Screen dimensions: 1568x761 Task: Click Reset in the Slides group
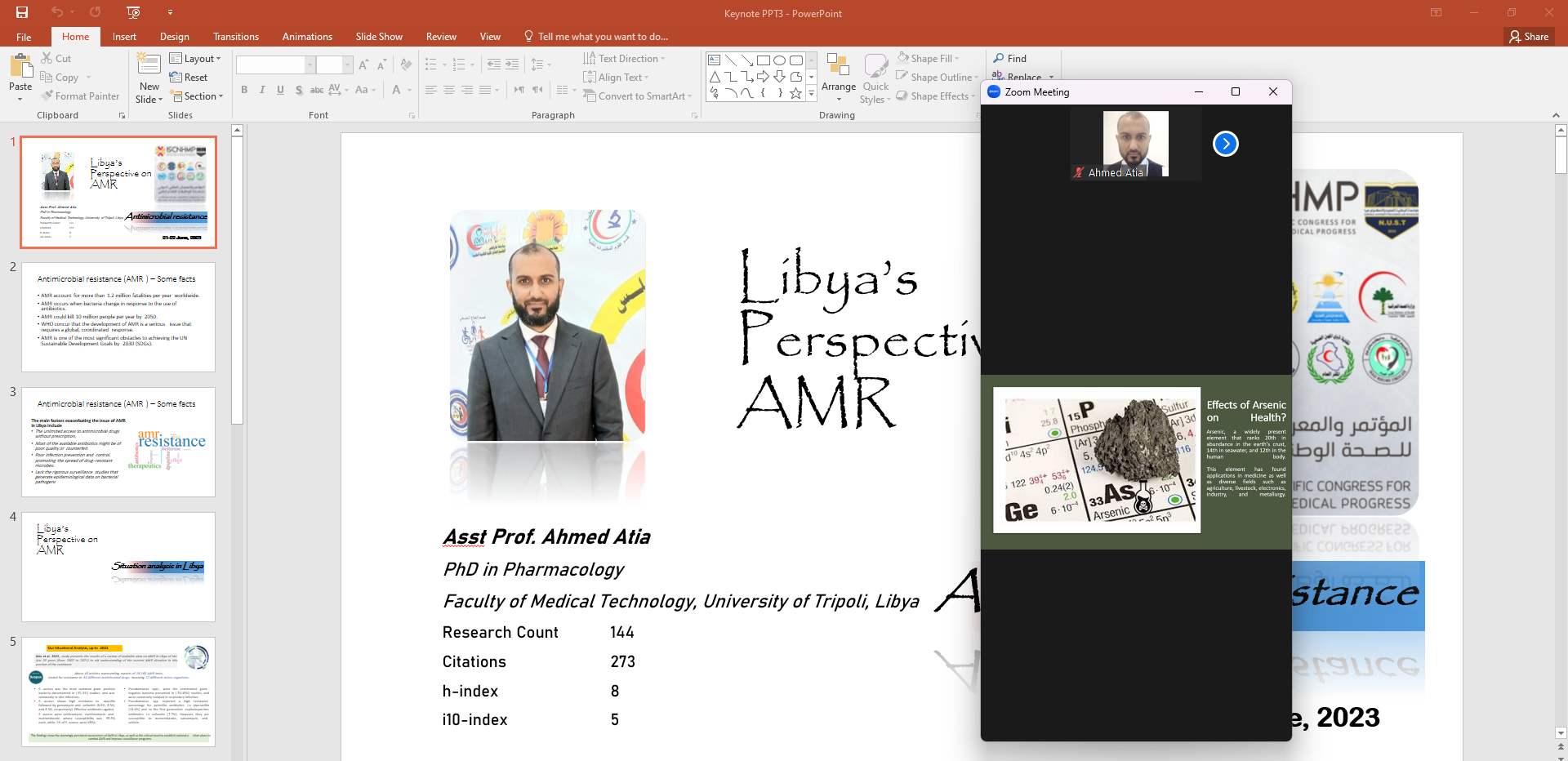point(189,78)
